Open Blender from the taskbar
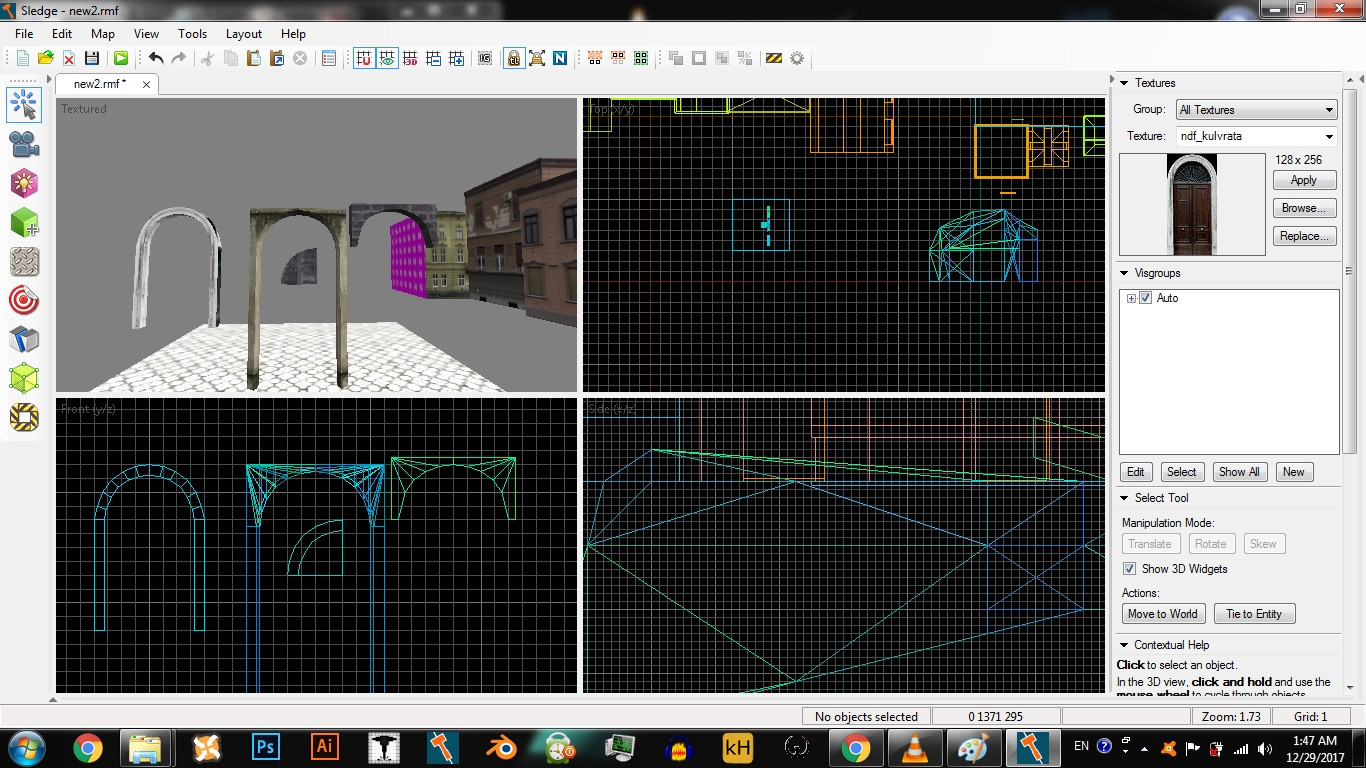The image size is (1366, 768). [501, 747]
